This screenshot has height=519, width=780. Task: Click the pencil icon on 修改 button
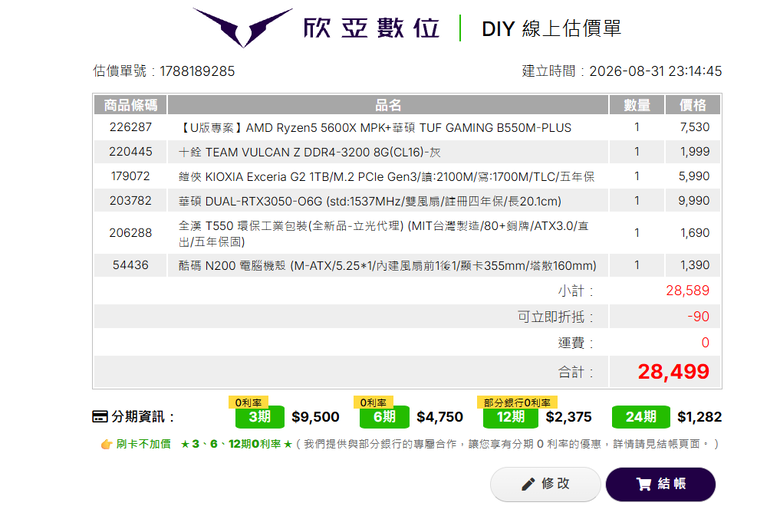pos(528,484)
